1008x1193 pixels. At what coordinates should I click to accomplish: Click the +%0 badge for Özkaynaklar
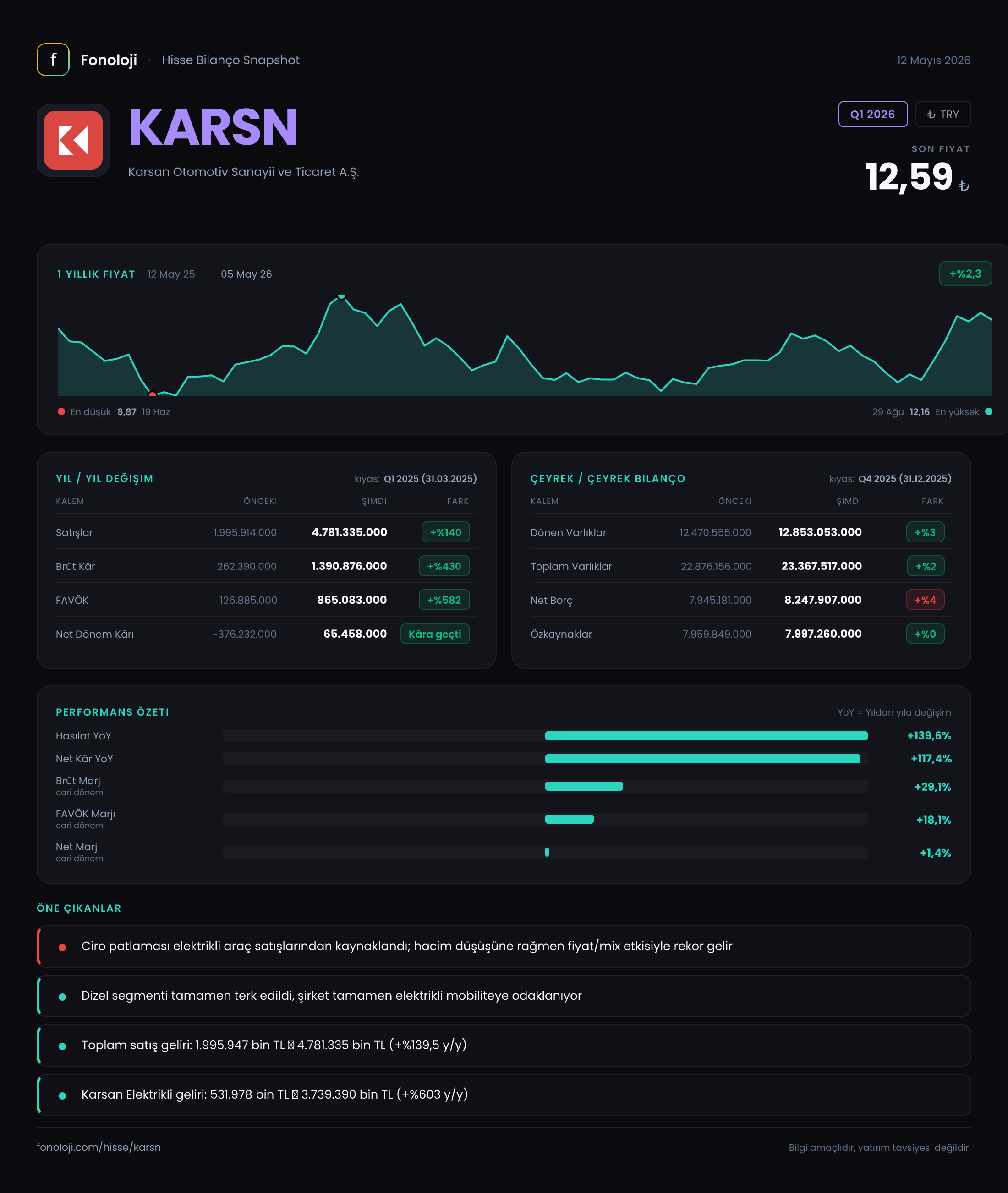[925, 634]
